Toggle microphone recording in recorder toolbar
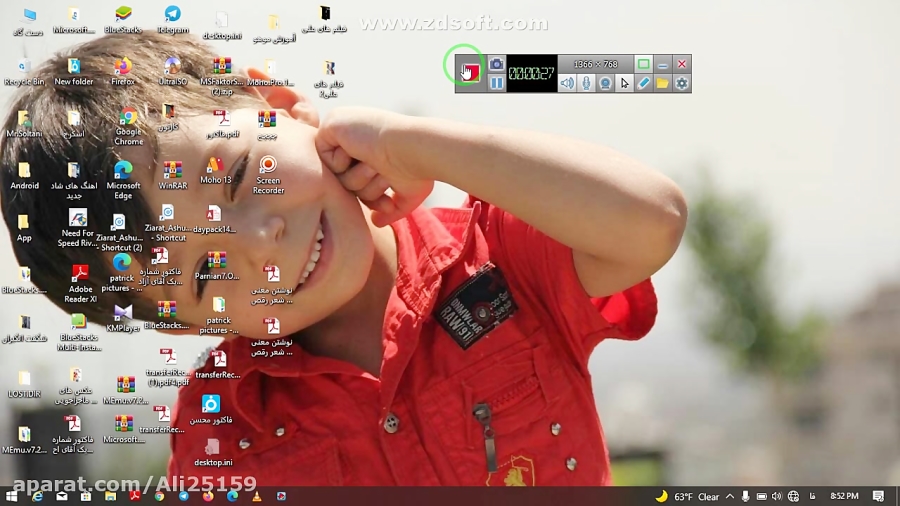Screen dimensions: 900x506 (x=586, y=83)
